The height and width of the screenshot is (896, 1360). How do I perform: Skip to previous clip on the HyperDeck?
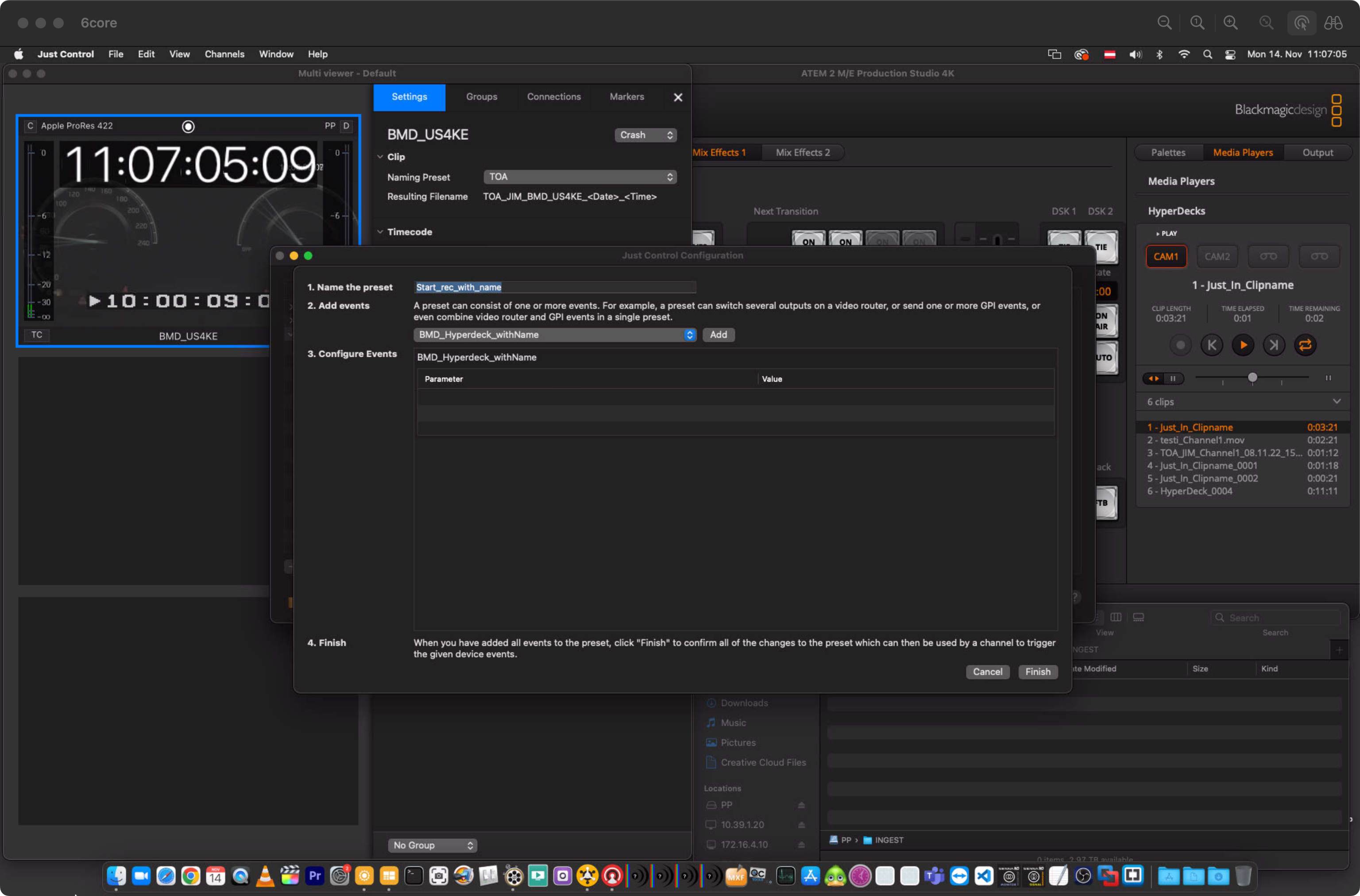point(1211,345)
